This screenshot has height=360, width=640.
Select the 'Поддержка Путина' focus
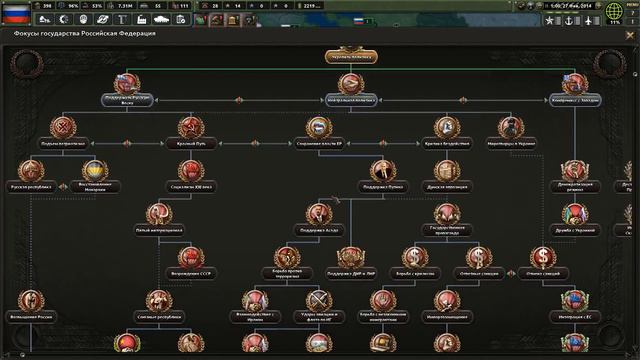coord(383,176)
